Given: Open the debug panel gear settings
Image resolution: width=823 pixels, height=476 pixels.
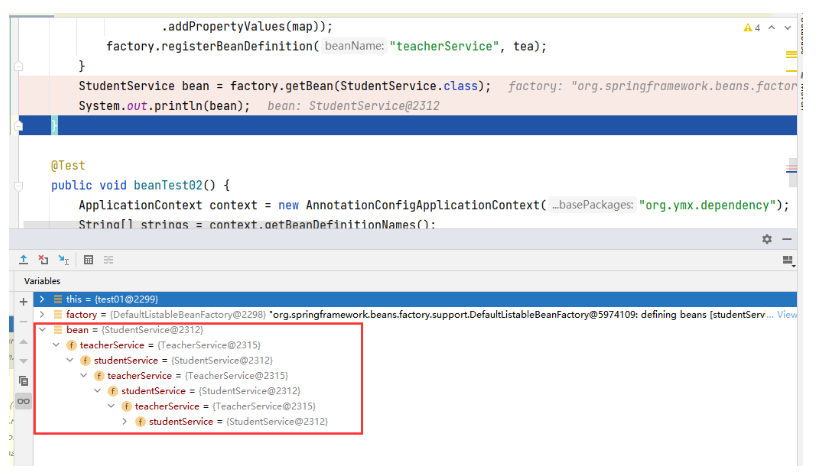Looking at the screenshot, I should pyautogui.click(x=767, y=239).
